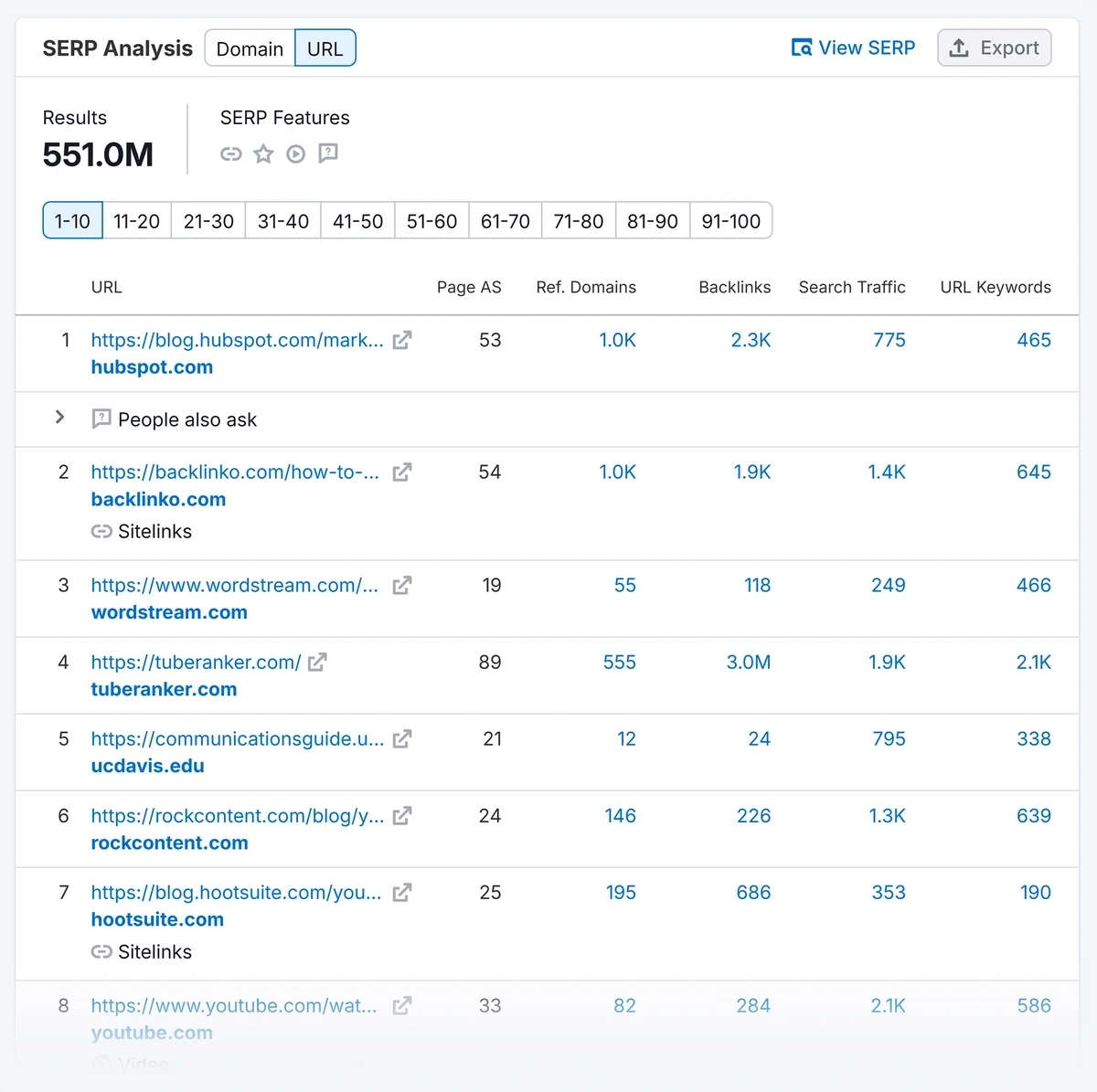Viewport: 1097px width, 1092px height.
Task: Select results range 1-10
Action: click(72, 221)
